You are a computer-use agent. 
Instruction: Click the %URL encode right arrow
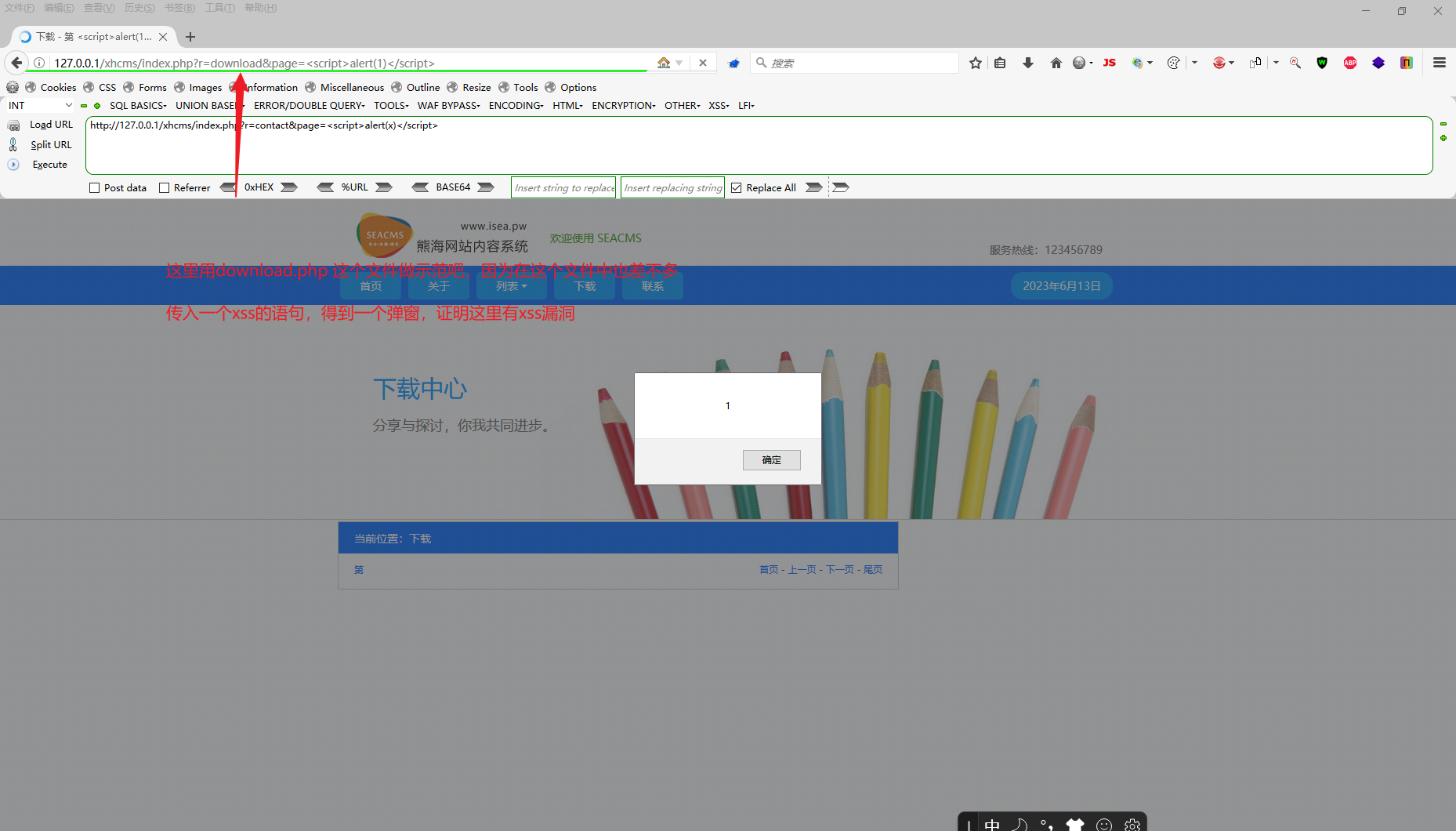tap(384, 187)
